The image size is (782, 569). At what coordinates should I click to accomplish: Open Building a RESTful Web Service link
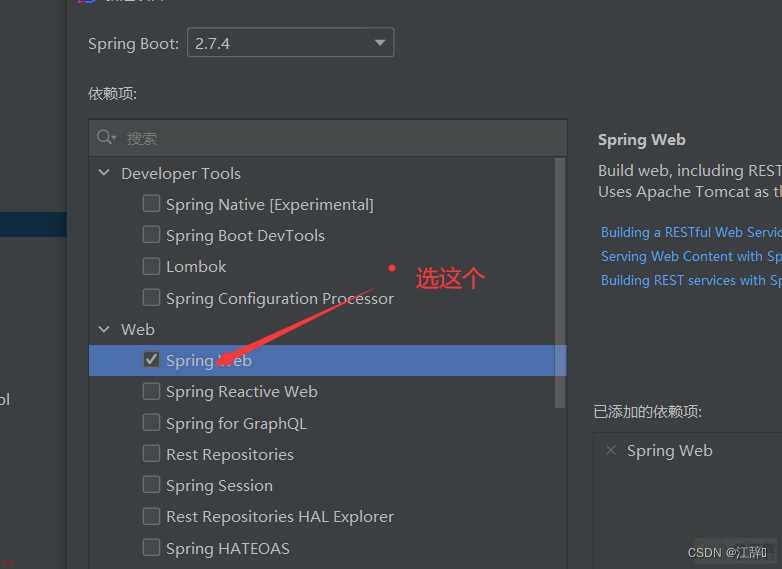tap(691, 232)
